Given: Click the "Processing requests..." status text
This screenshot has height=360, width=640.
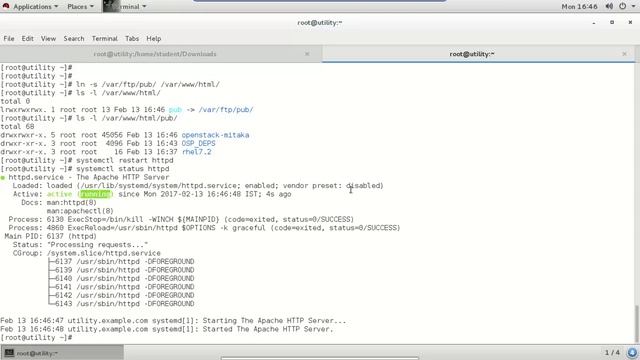Looking at the screenshot, I should [x=98, y=245].
